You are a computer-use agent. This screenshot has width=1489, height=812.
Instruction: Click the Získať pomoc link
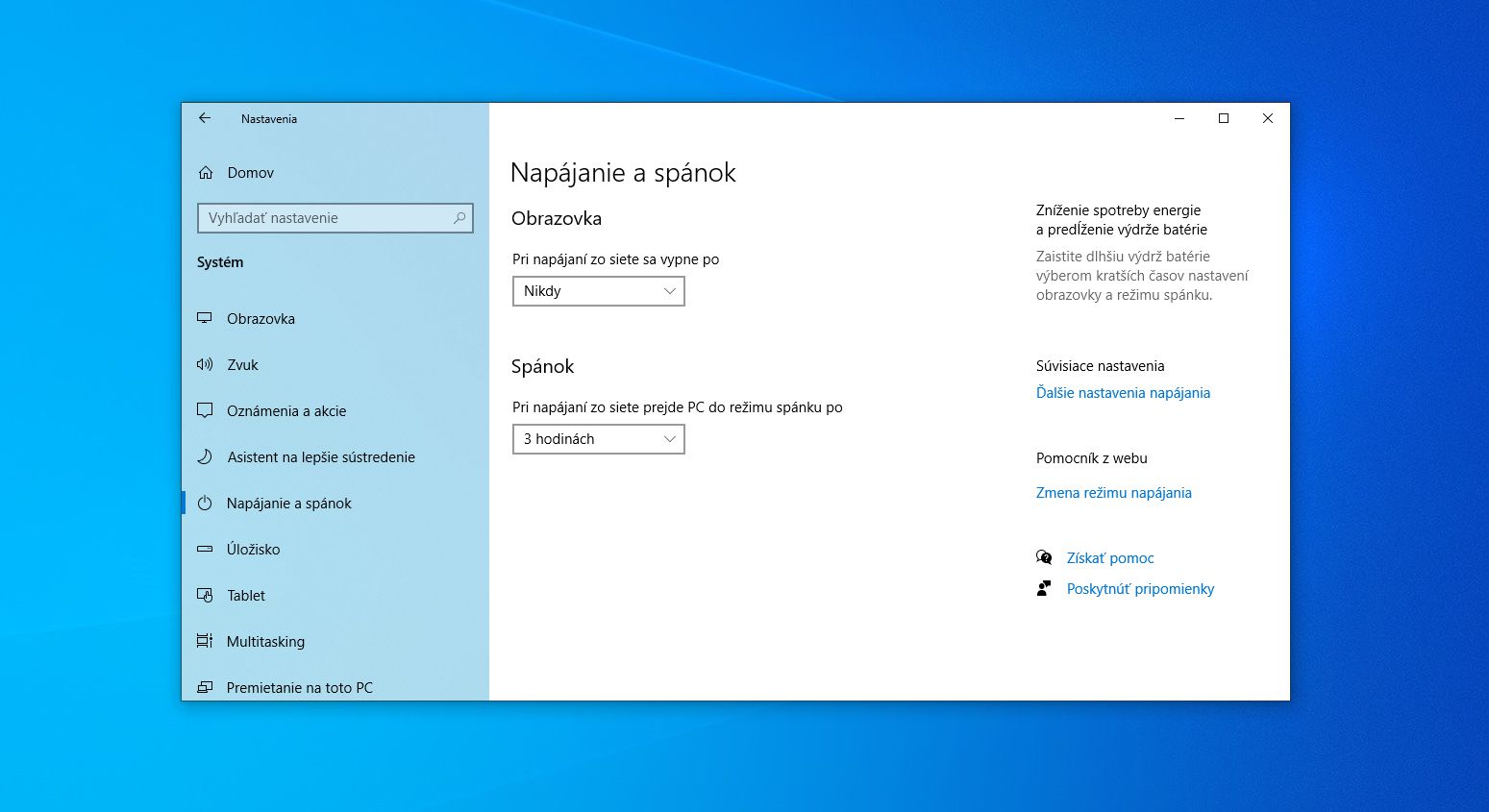pyautogui.click(x=1110, y=558)
